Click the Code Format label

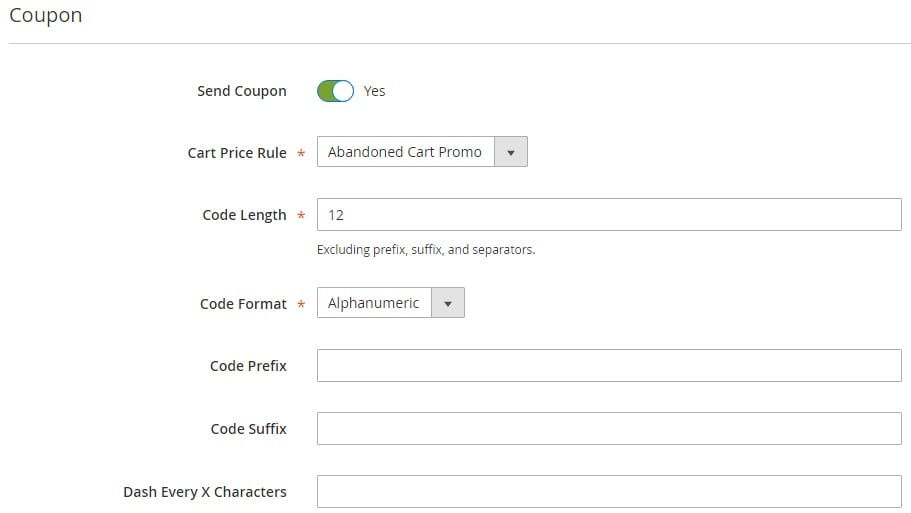point(243,304)
